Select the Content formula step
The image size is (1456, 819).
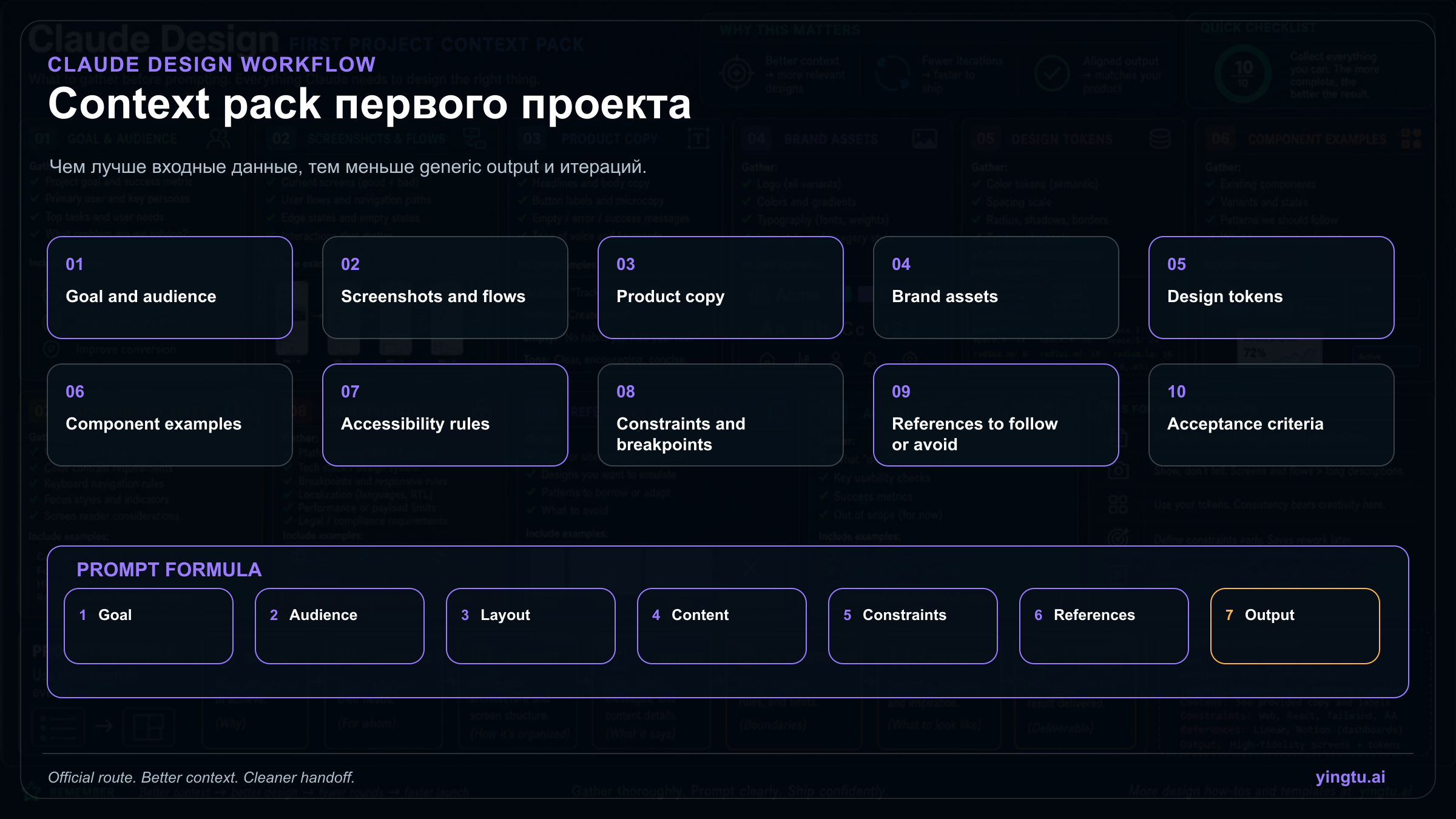point(722,625)
